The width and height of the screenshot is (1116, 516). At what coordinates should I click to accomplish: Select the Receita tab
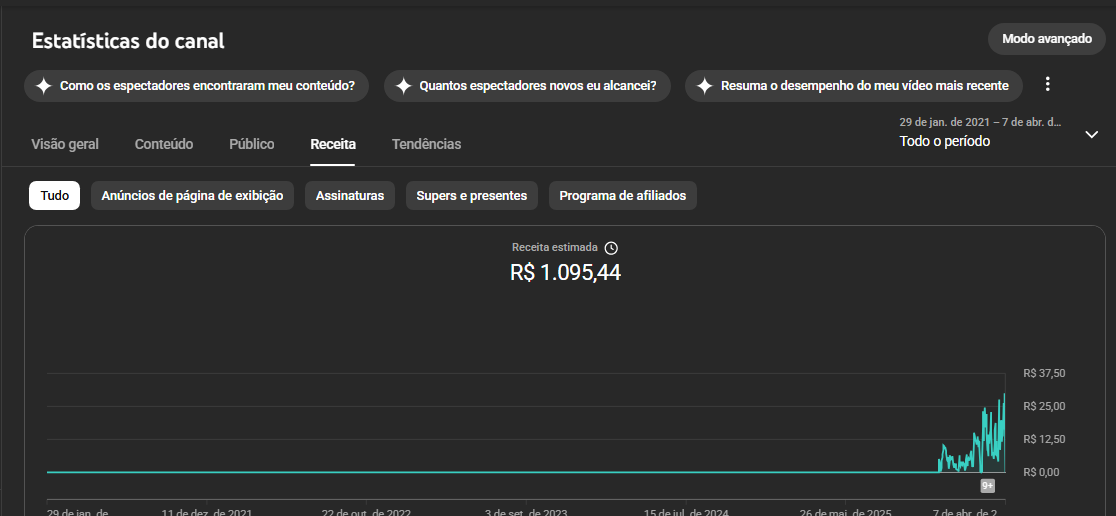[x=333, y=144]
